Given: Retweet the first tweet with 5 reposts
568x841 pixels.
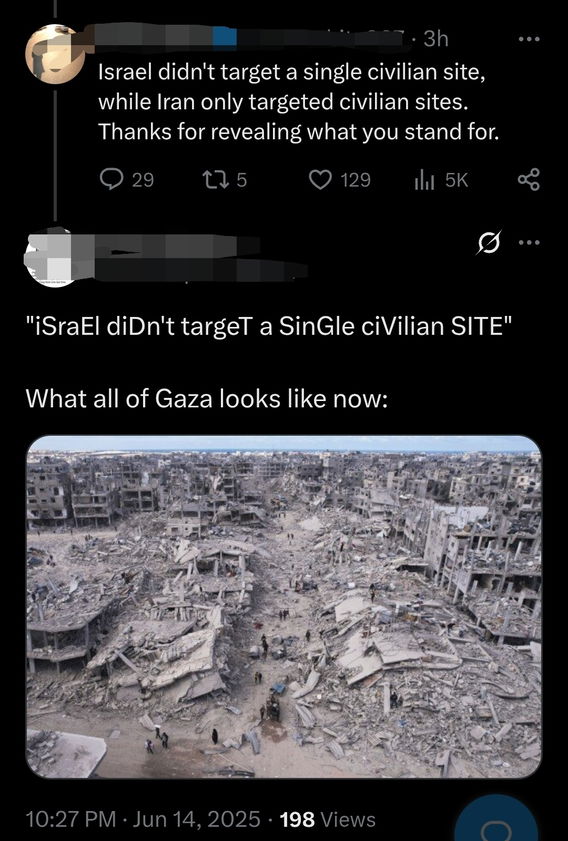Looking at the screenshot, I should pyautogui.click(x=223, y=180).
